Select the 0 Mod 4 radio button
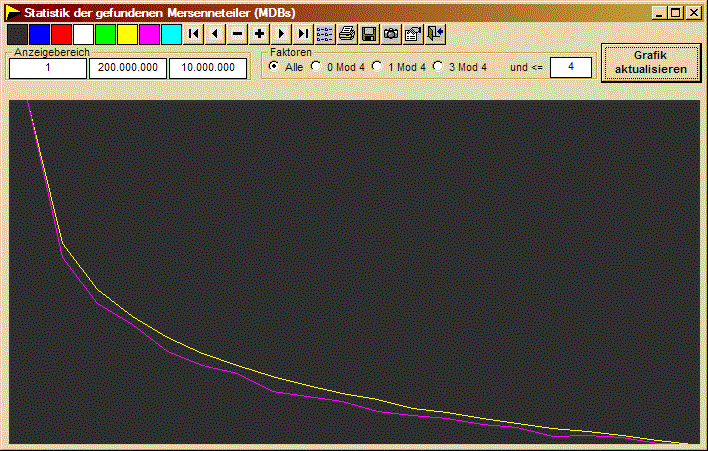The image size is (708, 451). coord(316,66)
